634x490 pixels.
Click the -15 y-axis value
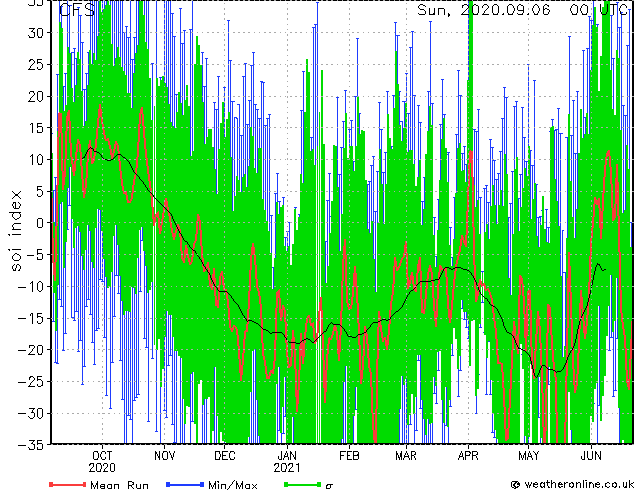pos(31,318)
